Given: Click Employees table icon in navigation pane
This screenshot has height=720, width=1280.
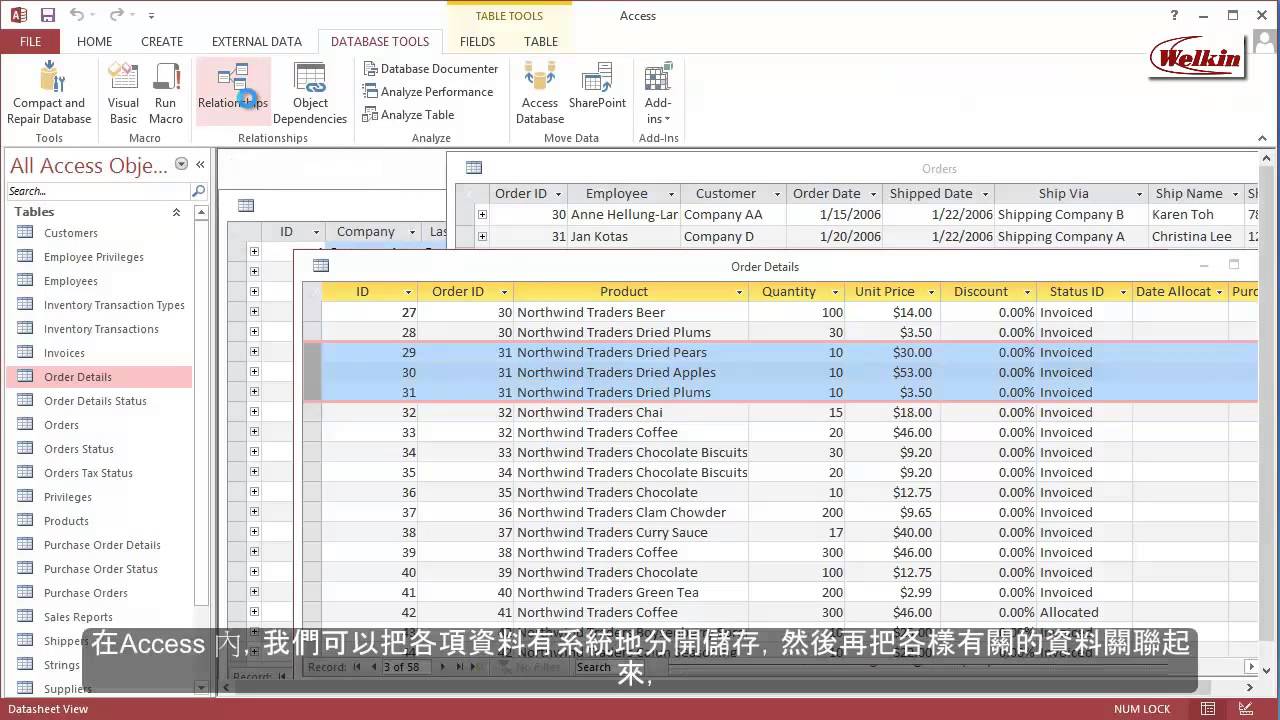Looking at the screenshot, I should tap(25, 281).
